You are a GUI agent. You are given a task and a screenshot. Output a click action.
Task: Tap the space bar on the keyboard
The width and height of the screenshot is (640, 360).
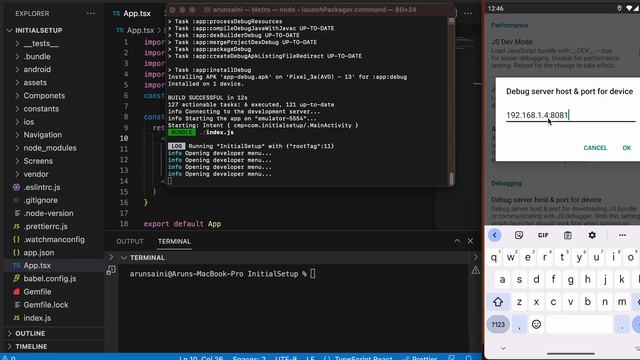pos(579,324)
